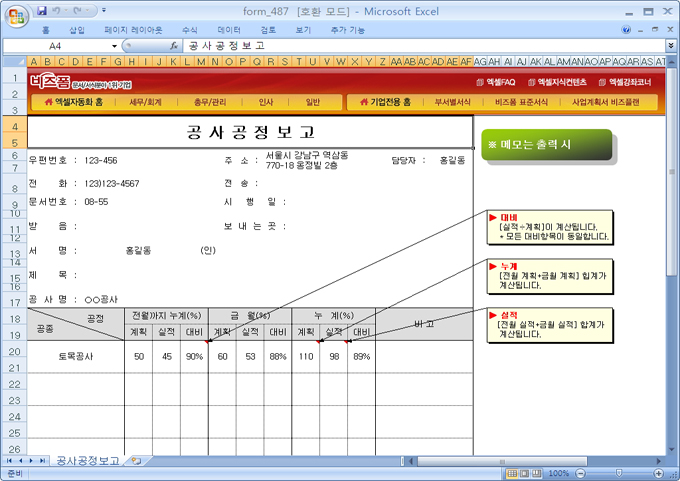
Task: Click the Undo arrow icon
Action: pos(59,10)
